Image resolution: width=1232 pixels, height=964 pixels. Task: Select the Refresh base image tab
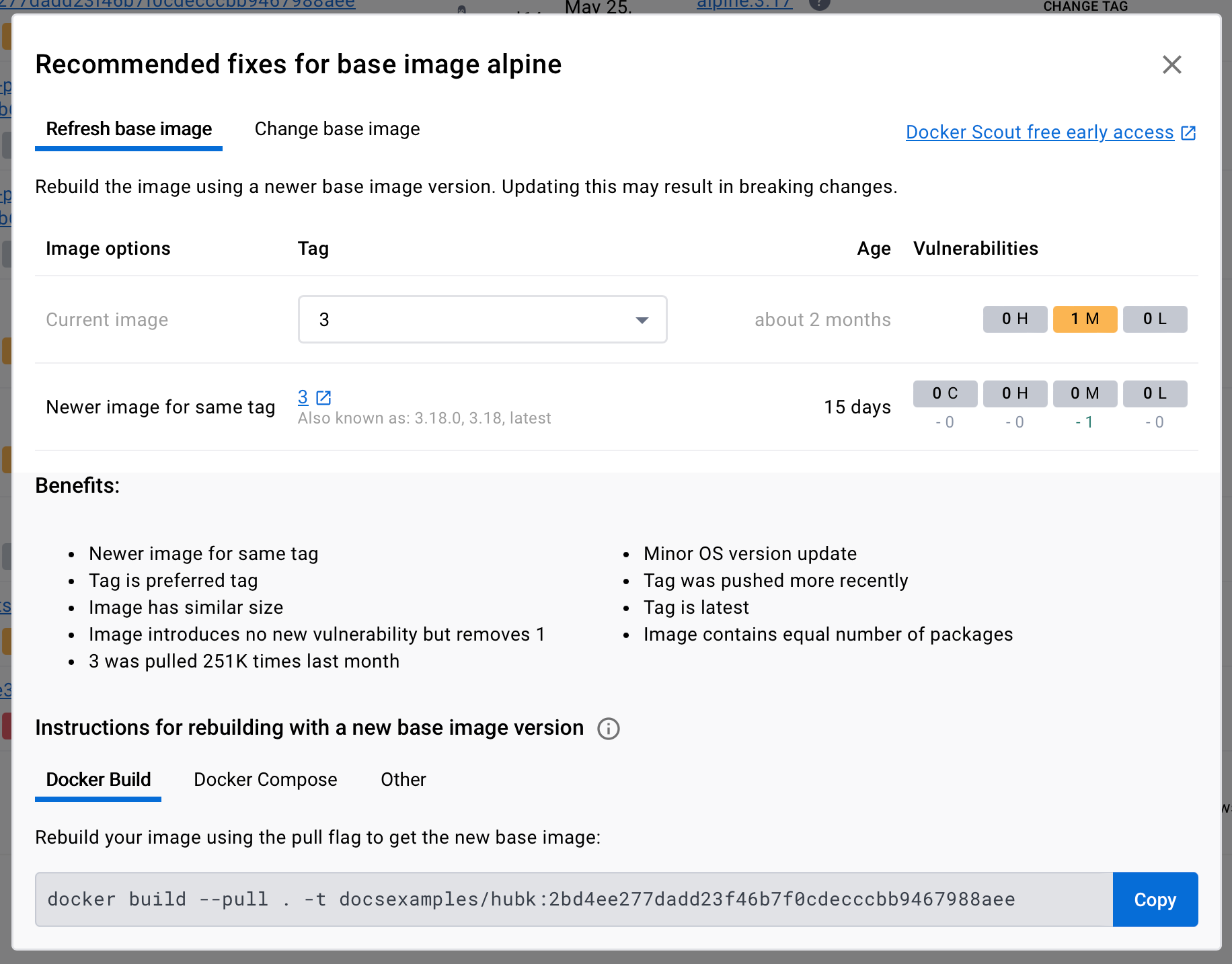(128, 129)
